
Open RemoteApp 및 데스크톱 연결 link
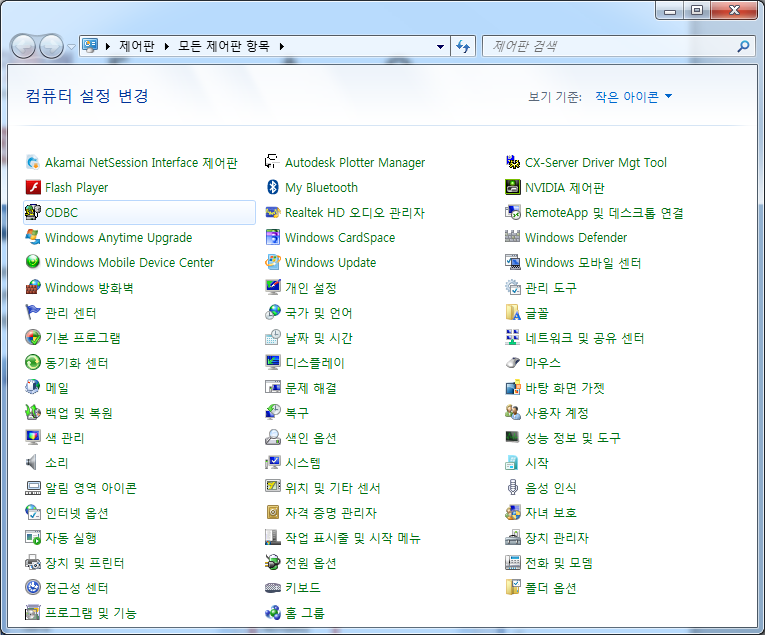tap(604, 213)
